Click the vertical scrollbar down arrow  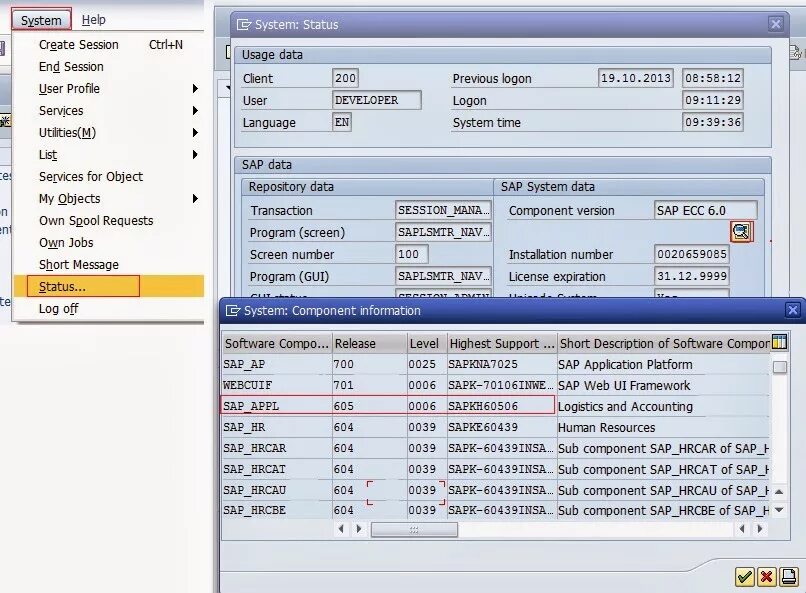click(x=779, y=510)
